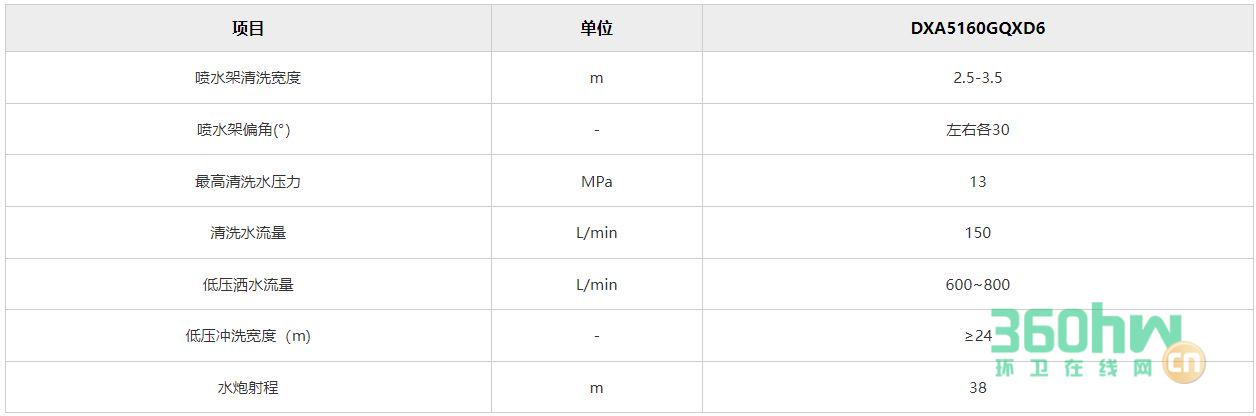Click the water cannon range value 38
Screen dimensions: 1256x416
pos(977,388)
